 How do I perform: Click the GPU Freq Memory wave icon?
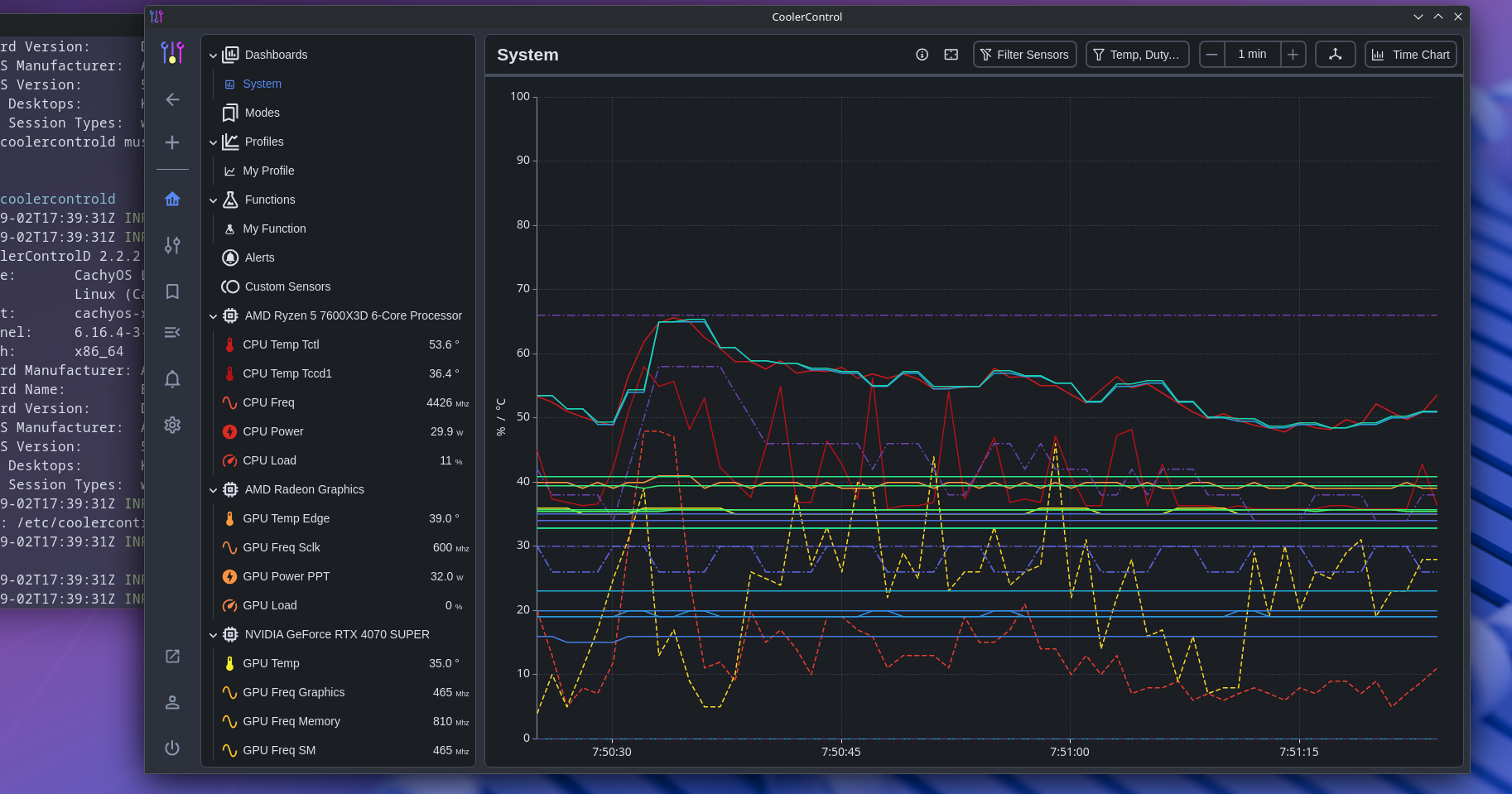[229, 721]
